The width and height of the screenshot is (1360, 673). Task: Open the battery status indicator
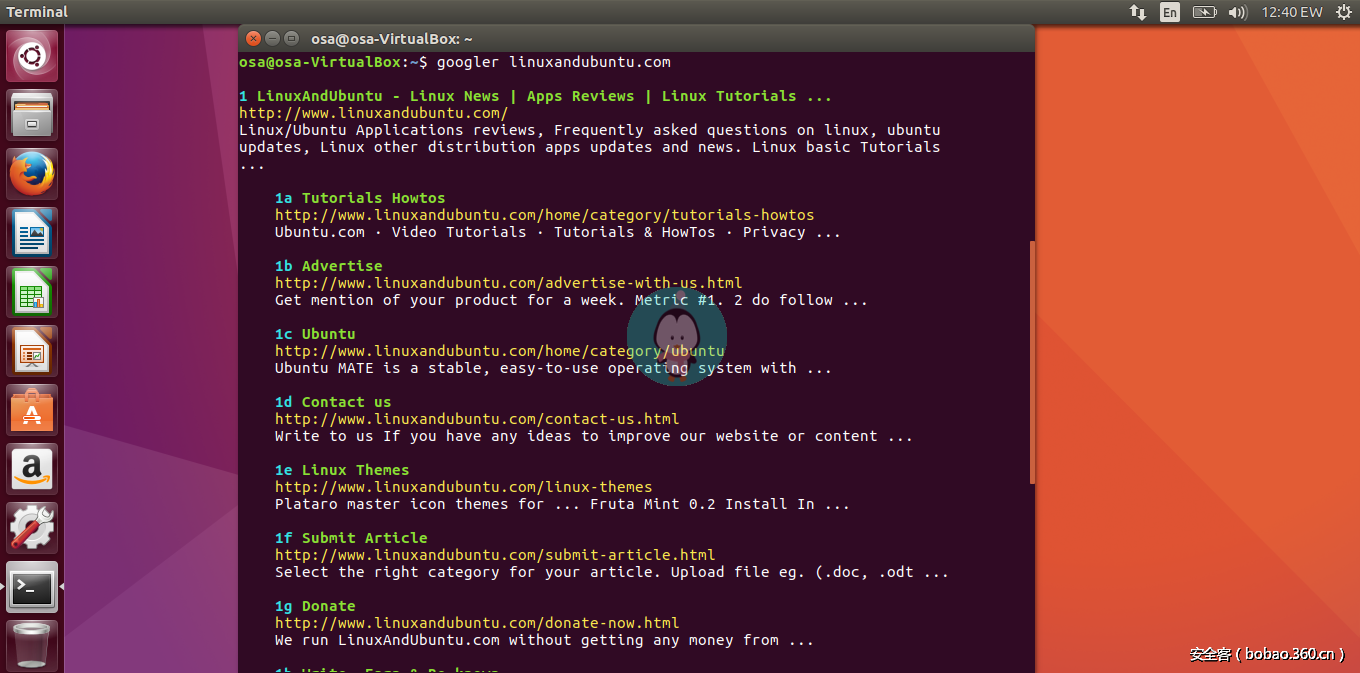[x=1204, y=12]
